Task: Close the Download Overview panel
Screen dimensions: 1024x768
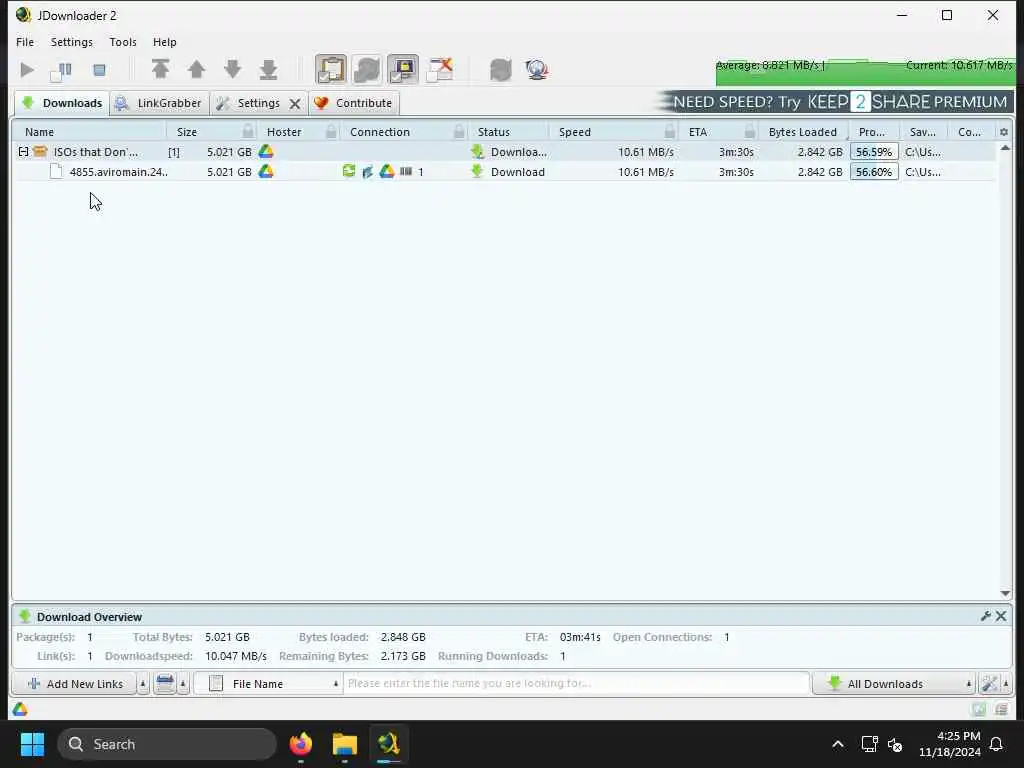Action: coord(1001,616)
